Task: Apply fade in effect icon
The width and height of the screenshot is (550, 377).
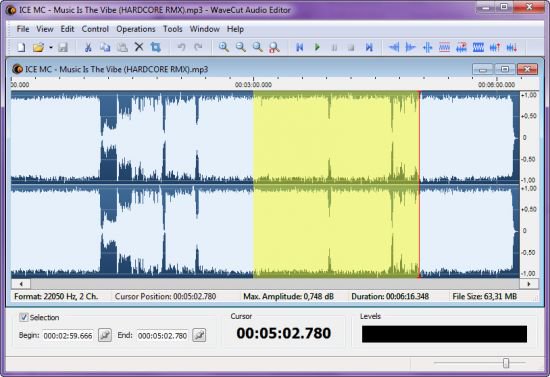Action: click(x=394, y=47)
